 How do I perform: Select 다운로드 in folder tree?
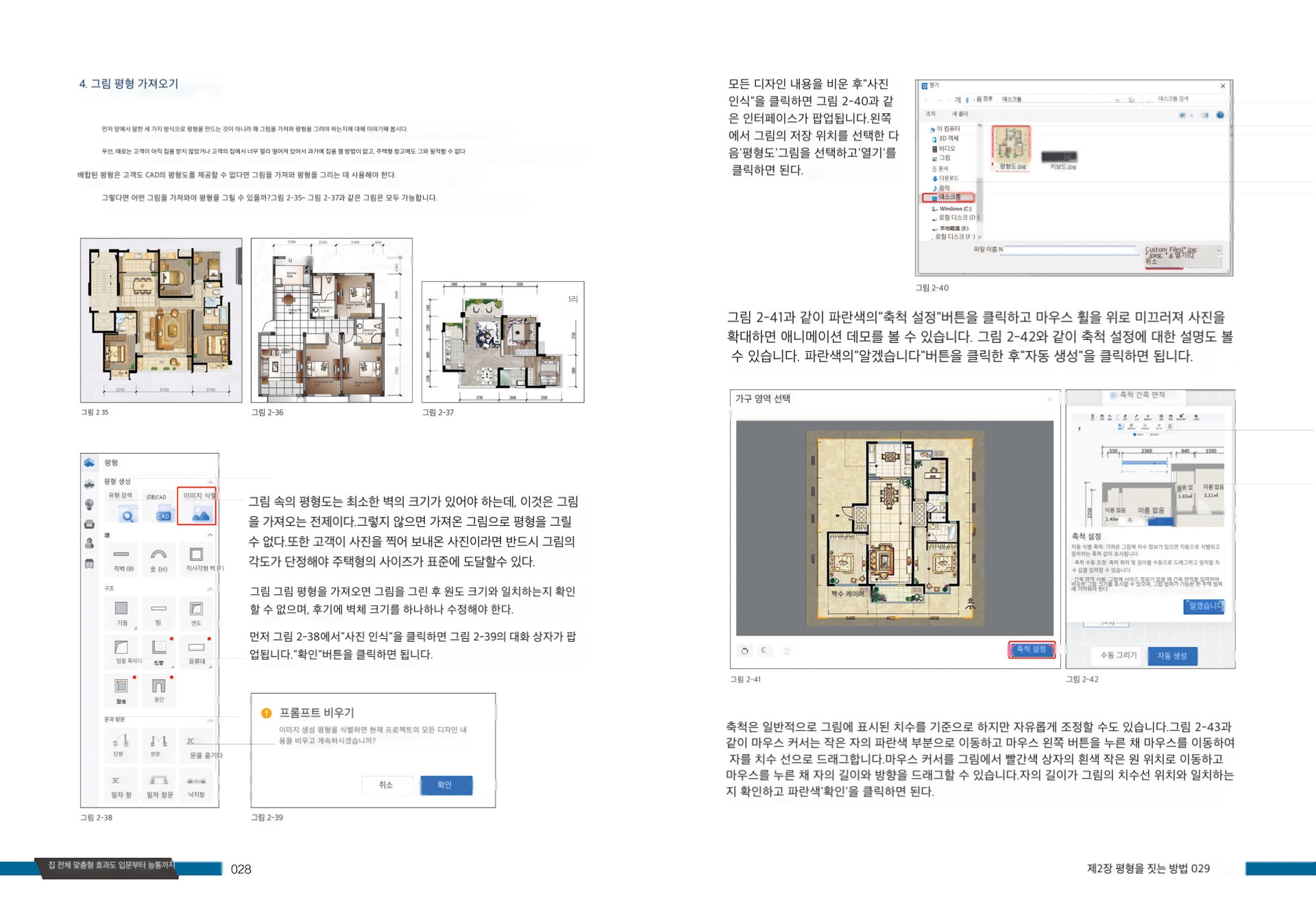946,178
